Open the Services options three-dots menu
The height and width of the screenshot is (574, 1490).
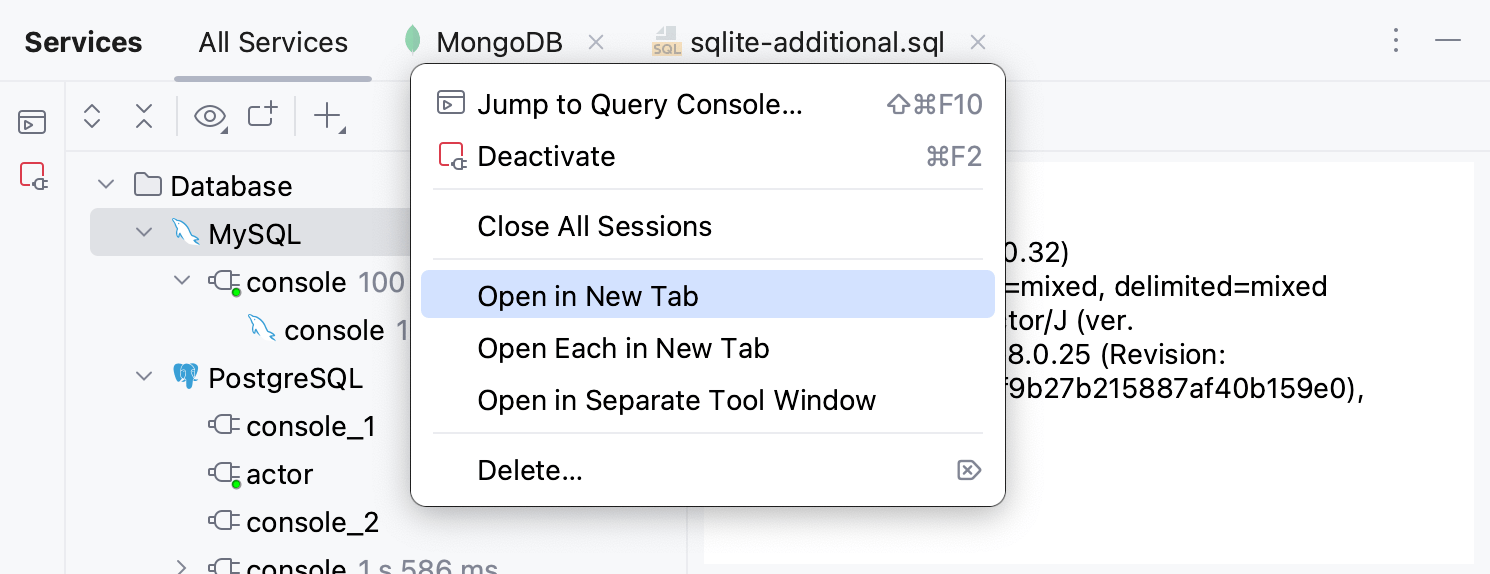(1396, 41)
